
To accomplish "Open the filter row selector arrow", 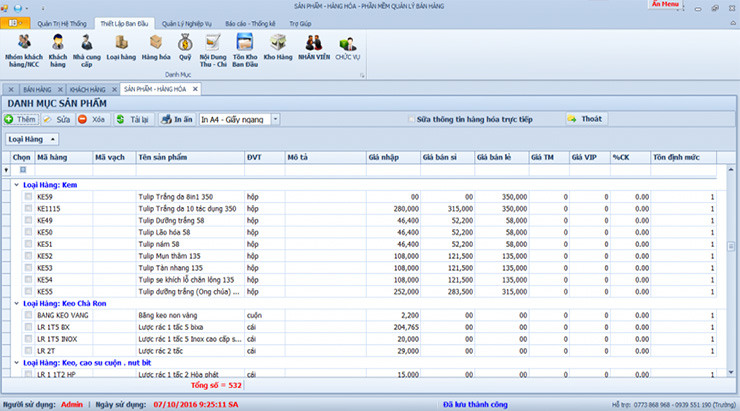I will (6, 170).
